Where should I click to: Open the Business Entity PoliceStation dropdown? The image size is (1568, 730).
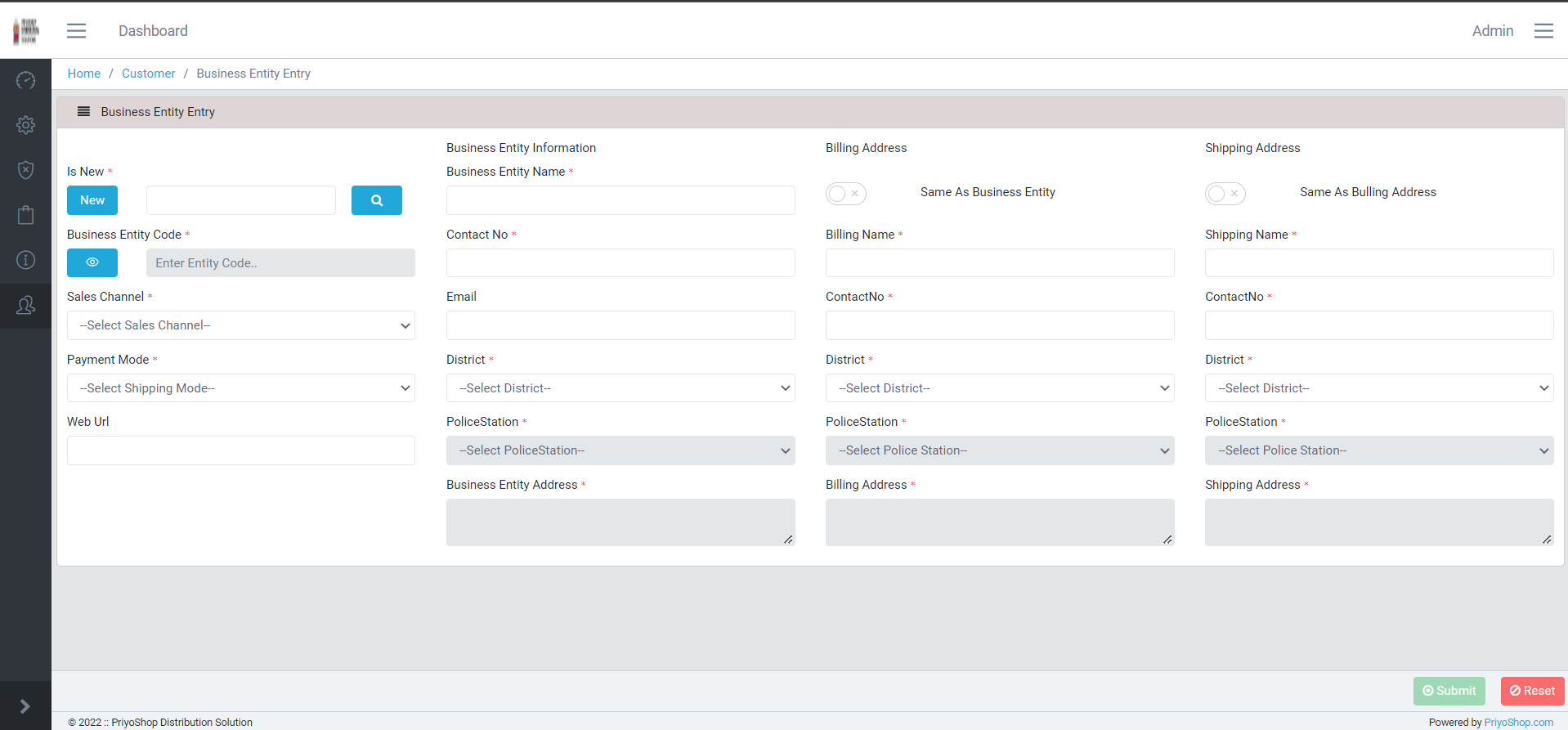coord(620,450)
